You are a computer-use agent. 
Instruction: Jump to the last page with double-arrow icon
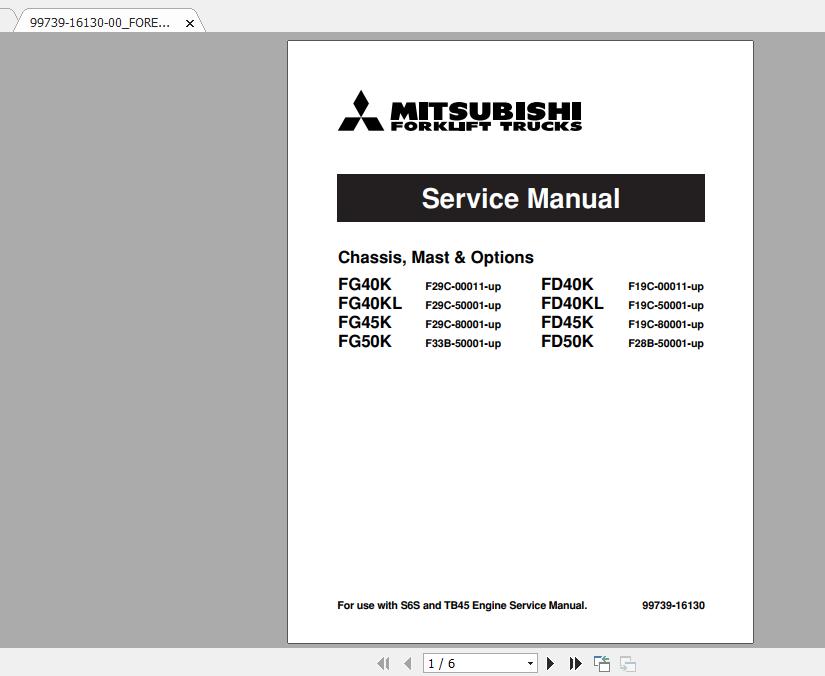coord(575,663)
